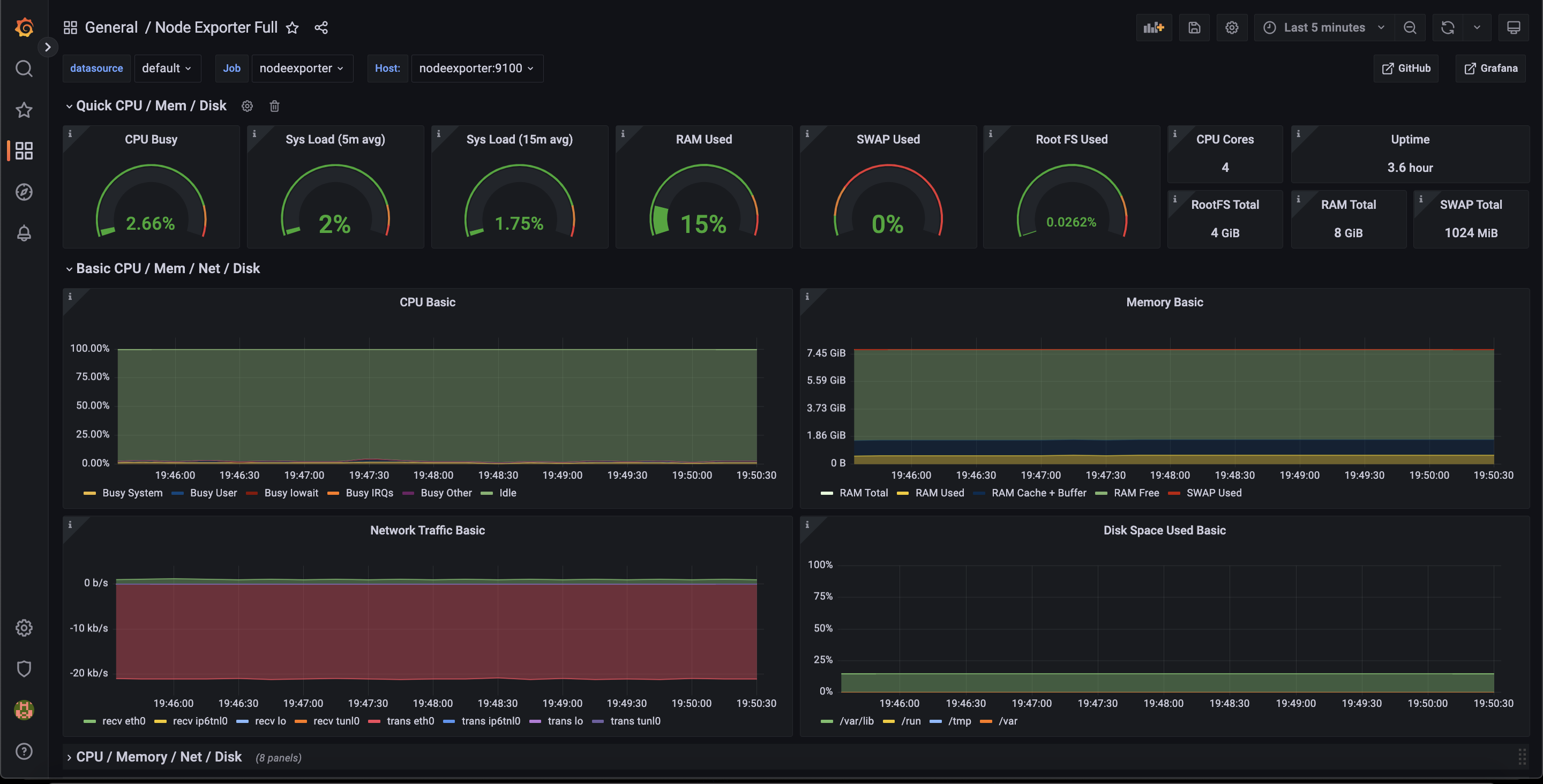The height and width of the screenshot is (784, 1543).
Task: Expand the CPU / Memory / Net / Disk row
Action: click(158, 757)
